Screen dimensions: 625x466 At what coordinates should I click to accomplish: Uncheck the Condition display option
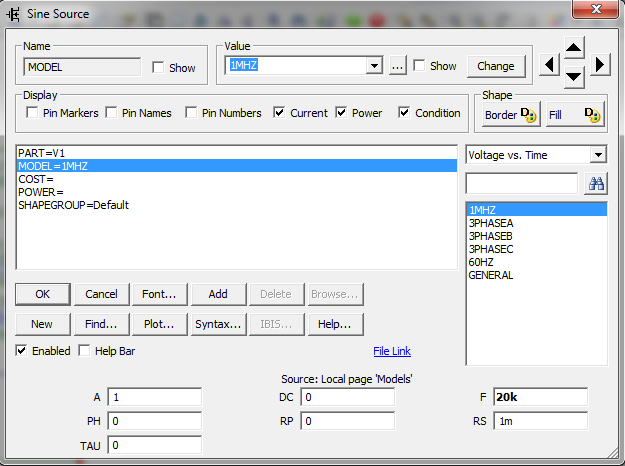[x=404, y=113]
